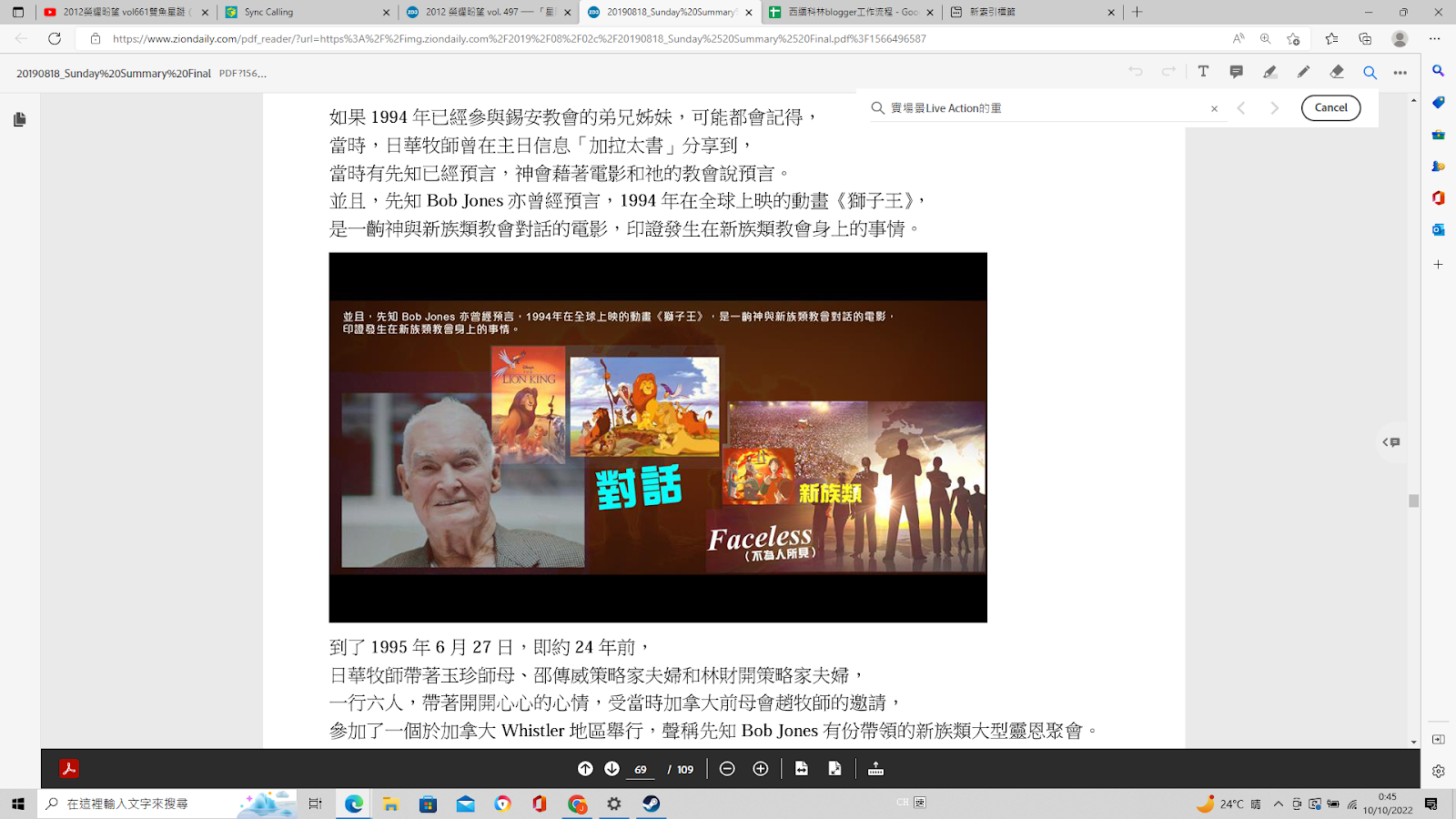Click into the PDF search text field
The height and width of the screenshot is (819, 1456).
pyautogui.click(x=1046, y=108)
